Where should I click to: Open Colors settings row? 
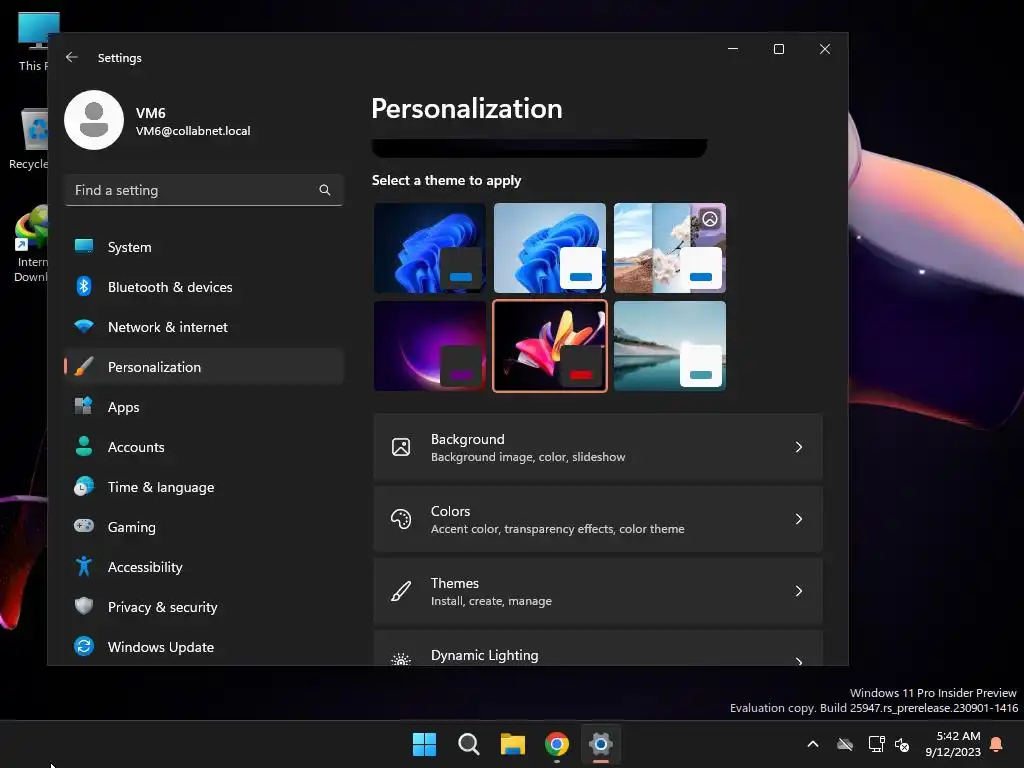(x=598, y=519)
